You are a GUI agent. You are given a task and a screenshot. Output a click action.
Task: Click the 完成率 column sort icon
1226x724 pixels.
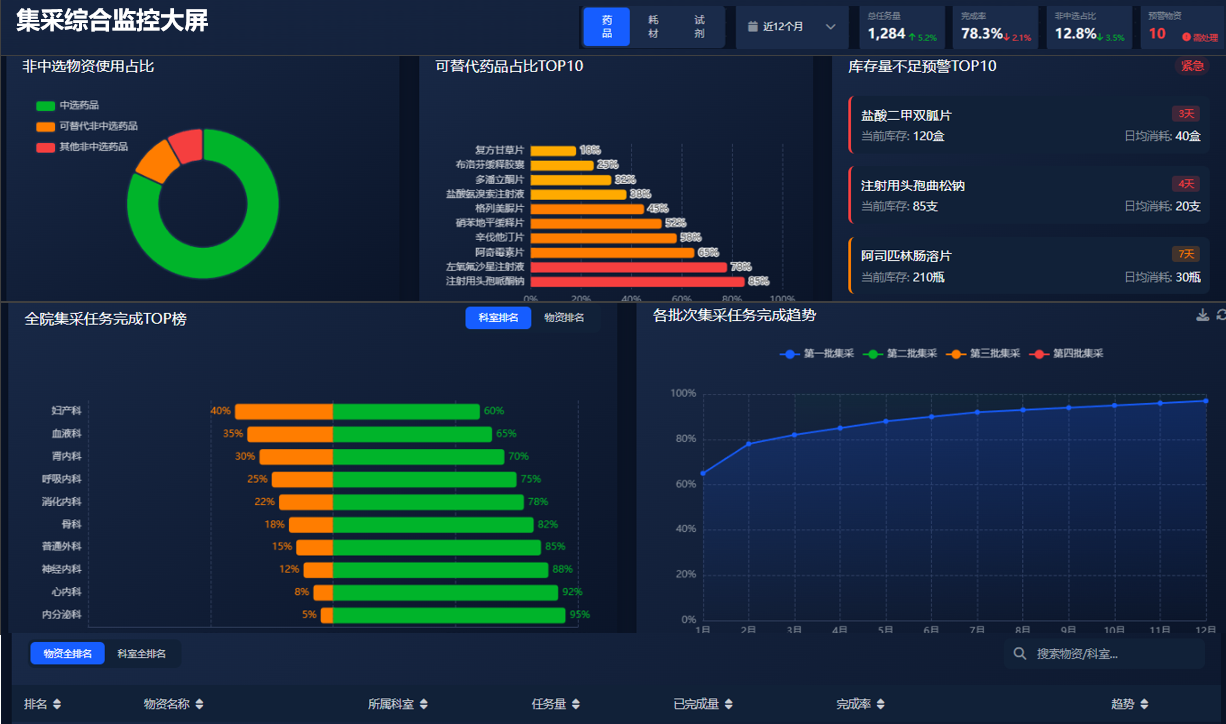click(880, 705)
